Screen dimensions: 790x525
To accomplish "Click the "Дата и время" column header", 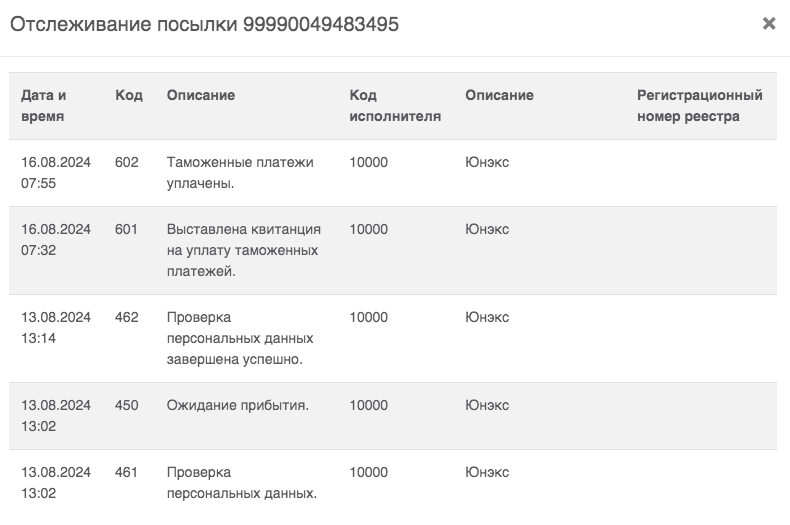I will (x=44, y=105).
